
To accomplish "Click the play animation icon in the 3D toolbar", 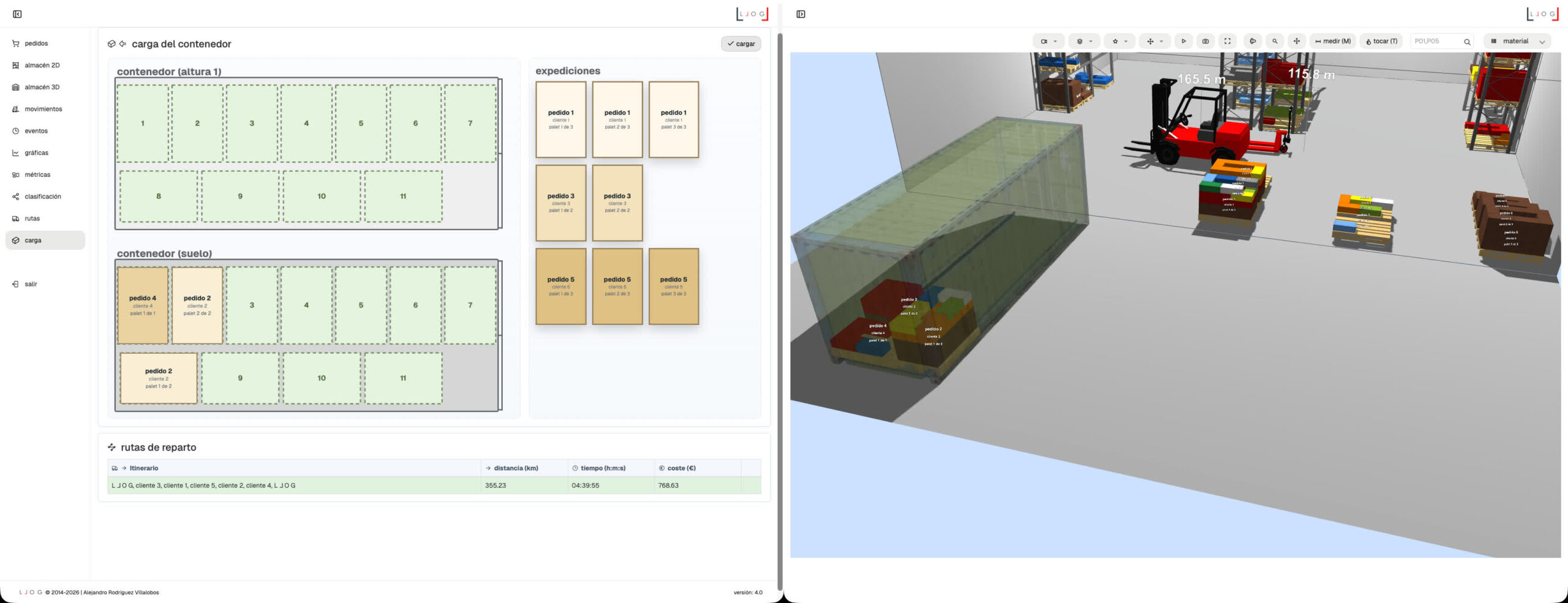I will coord(1183,42).
